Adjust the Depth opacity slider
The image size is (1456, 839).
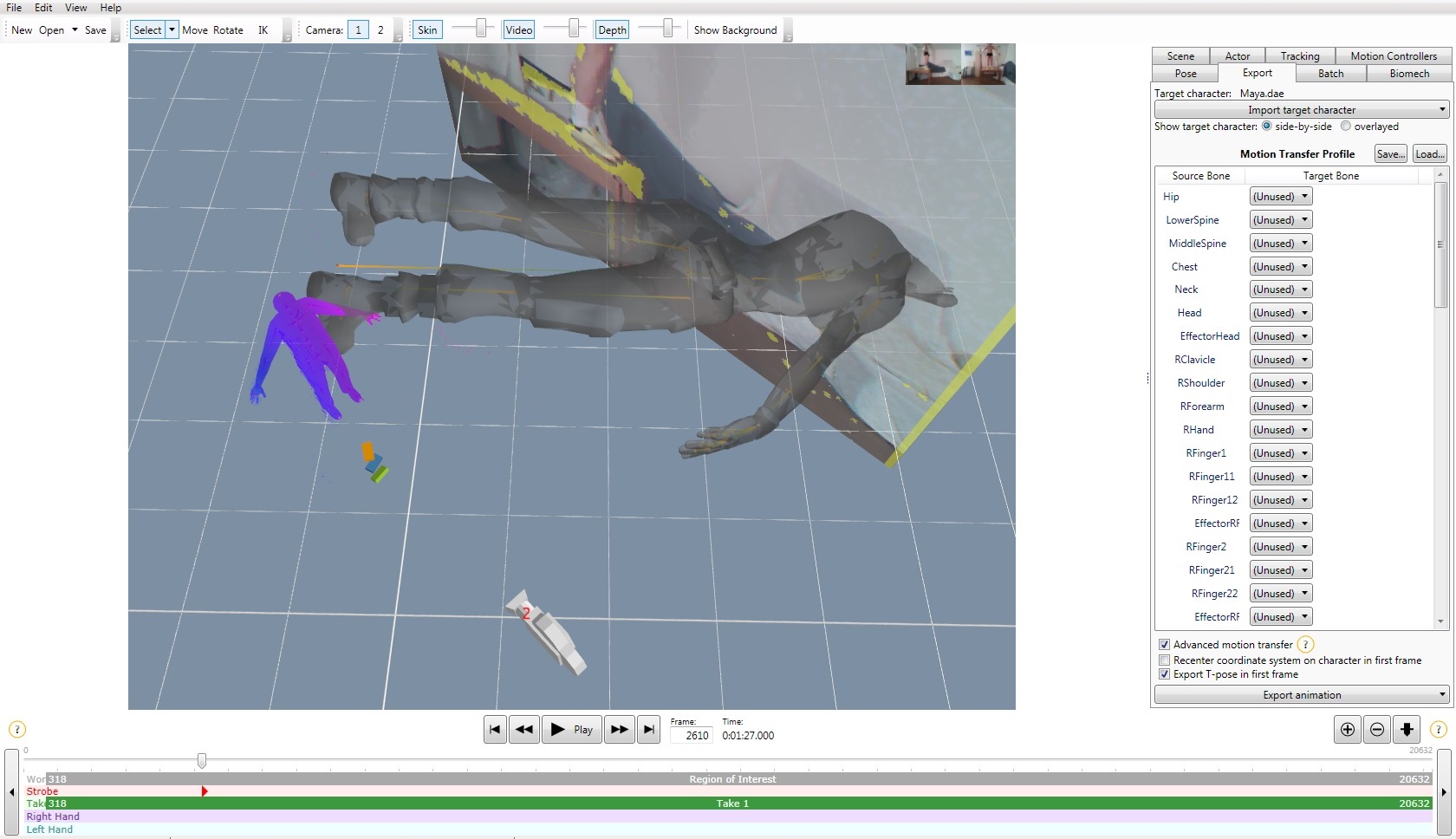(667, 29)
